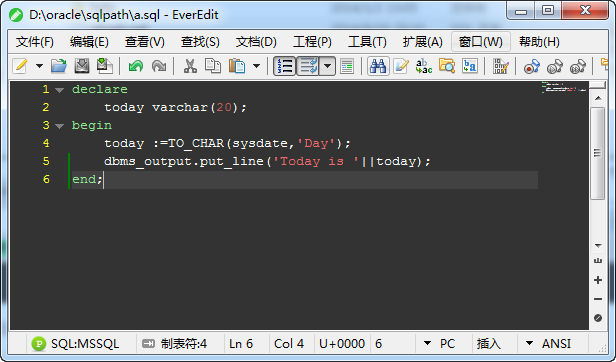Toggle line numbers display

[x=284, y=66]
